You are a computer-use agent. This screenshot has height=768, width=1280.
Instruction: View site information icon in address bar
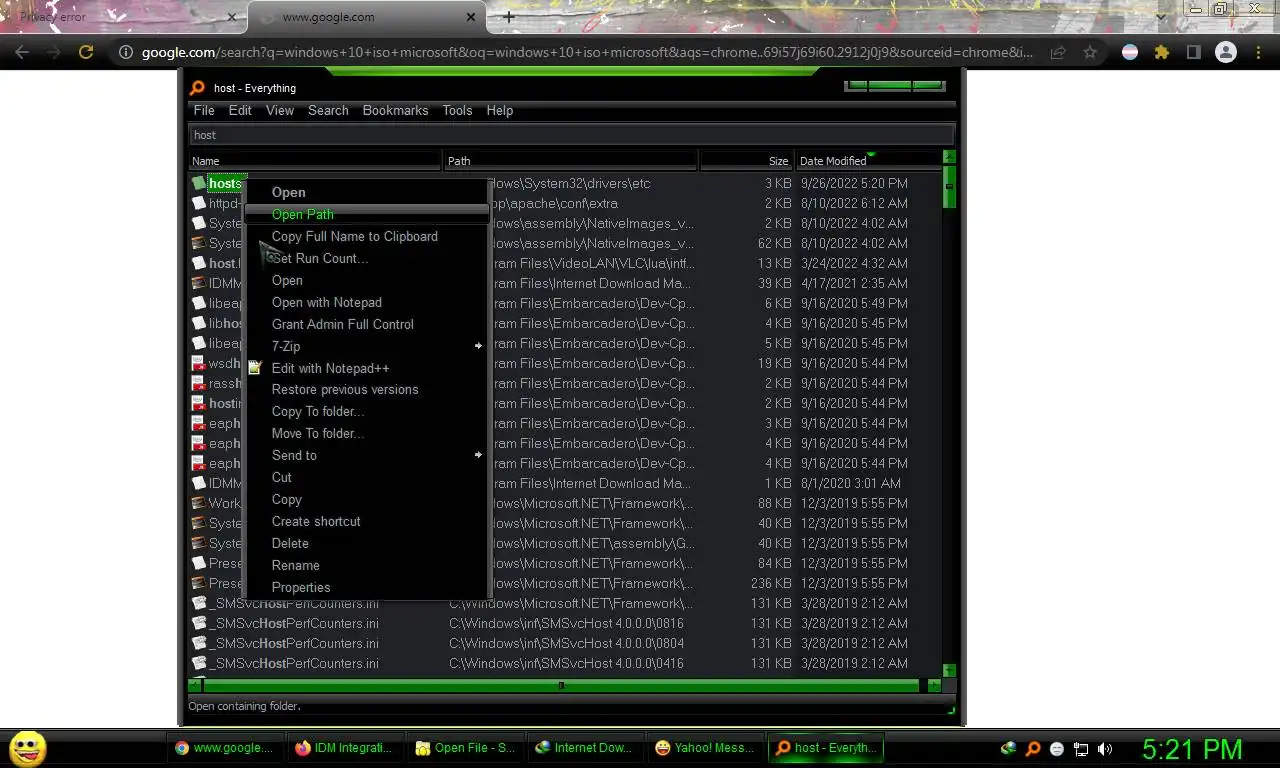tap(125, 52)
